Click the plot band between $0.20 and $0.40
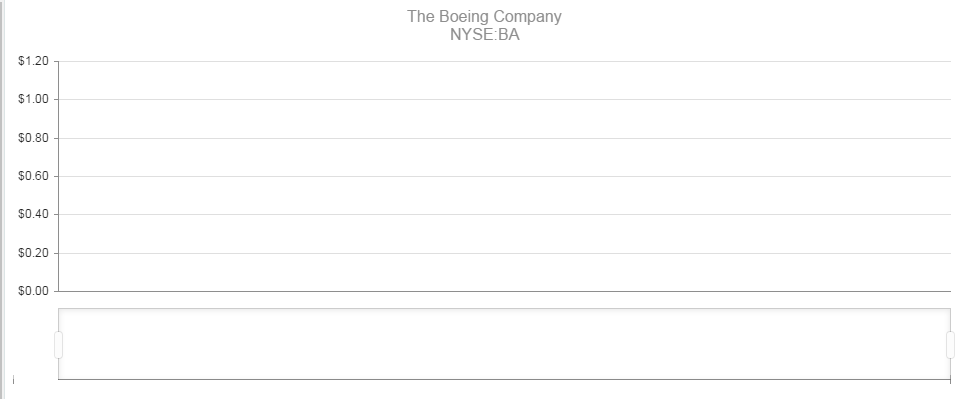Viewport: 958px width, 399px height. [x=504, y=233]
